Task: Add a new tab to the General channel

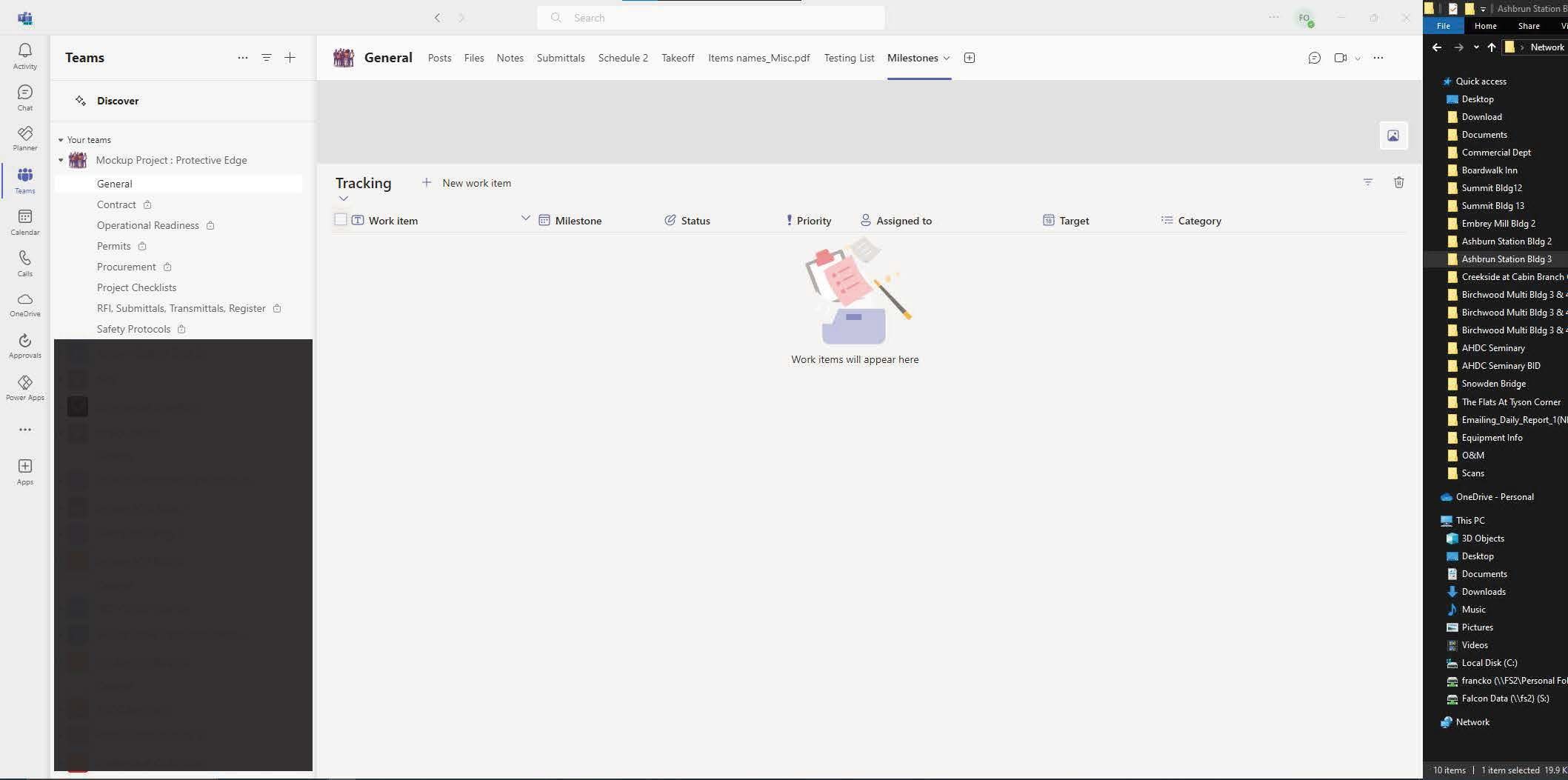Action: [970, 58]
